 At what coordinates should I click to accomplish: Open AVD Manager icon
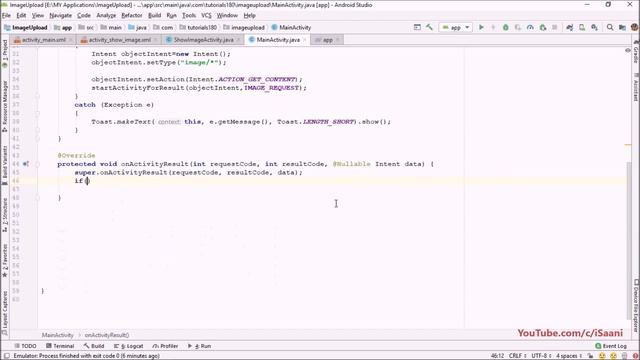(582, 27)
